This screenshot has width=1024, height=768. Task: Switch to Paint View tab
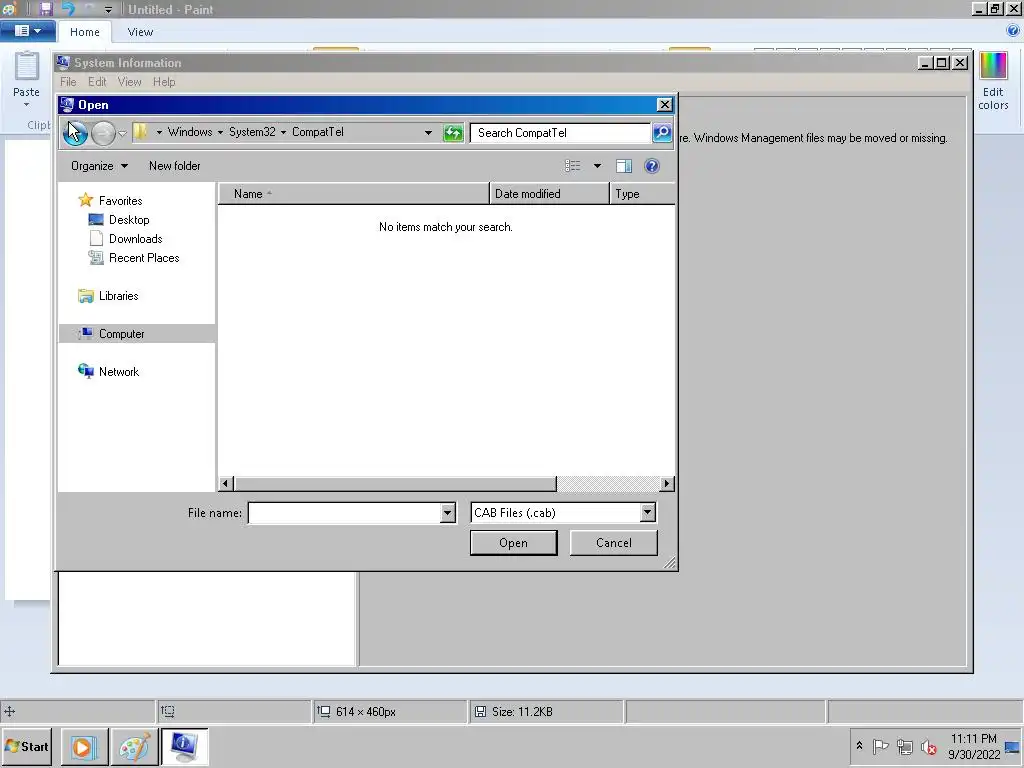[140, 32]
